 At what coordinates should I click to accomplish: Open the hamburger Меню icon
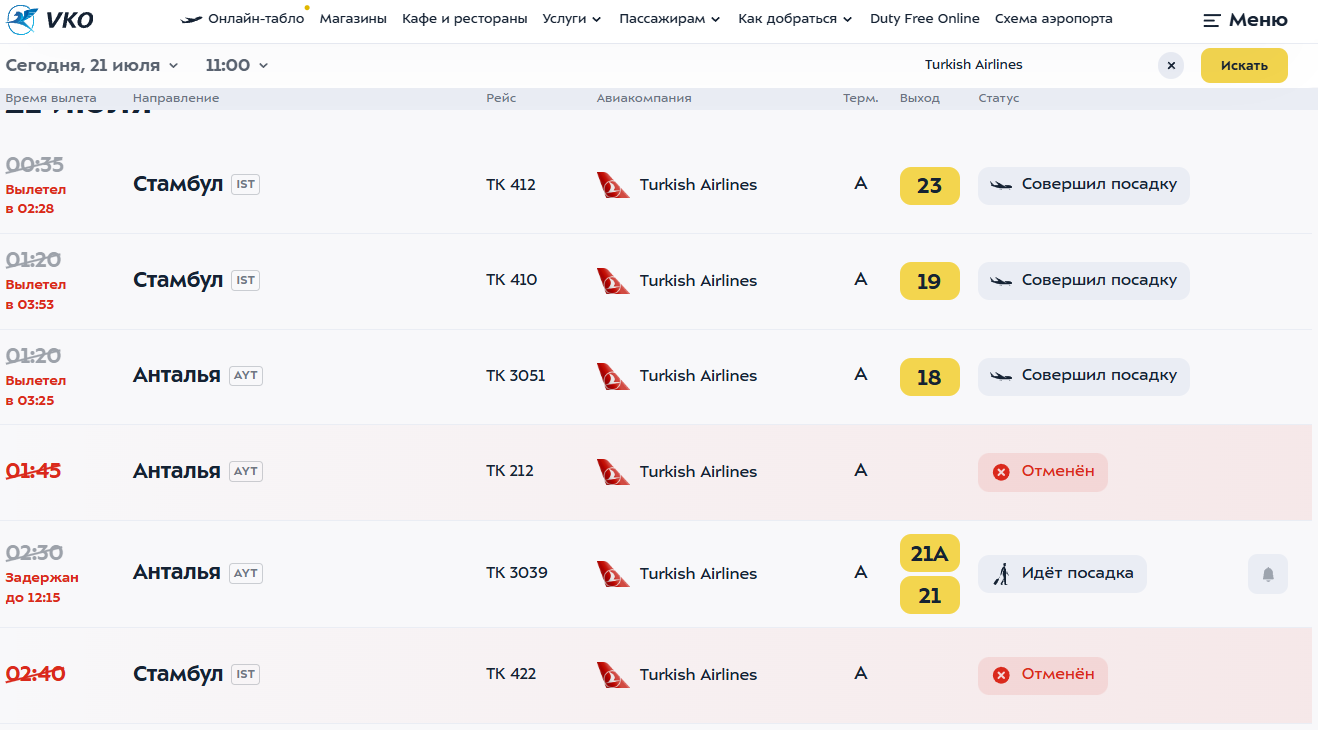[1212, 20]
